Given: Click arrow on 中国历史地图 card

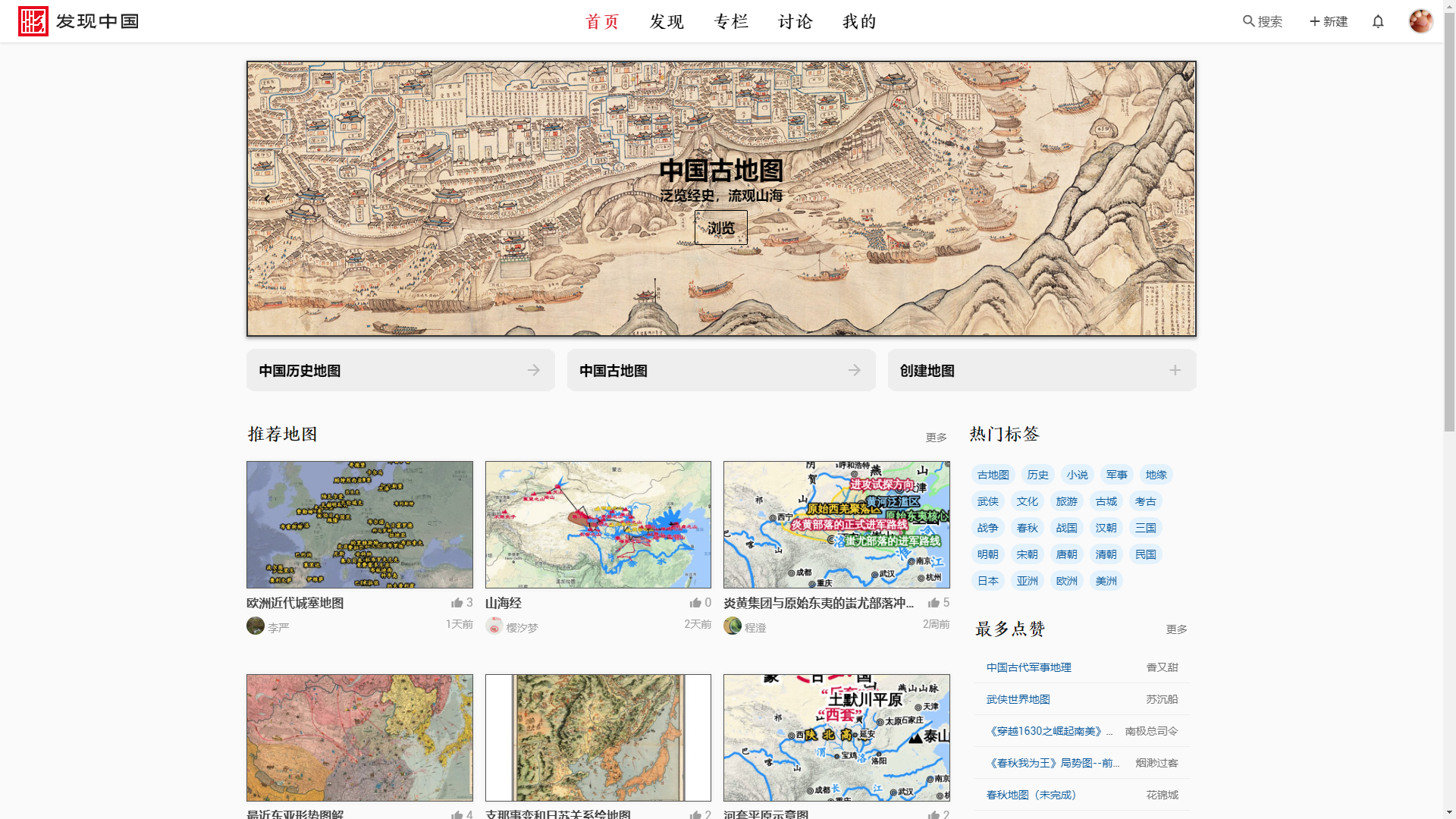Looking at the screenshot, I should pos(534,370).
